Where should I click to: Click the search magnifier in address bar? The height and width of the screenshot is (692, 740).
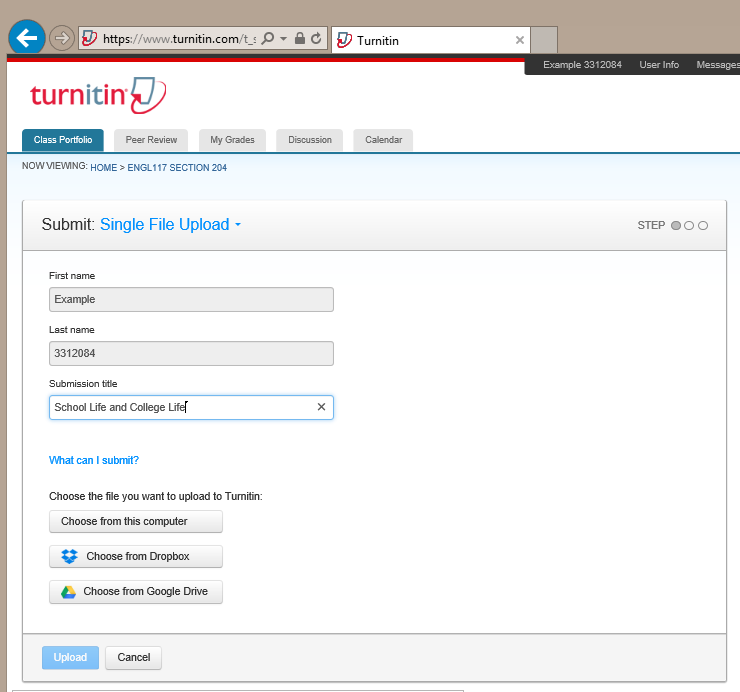tap(268, 39)
